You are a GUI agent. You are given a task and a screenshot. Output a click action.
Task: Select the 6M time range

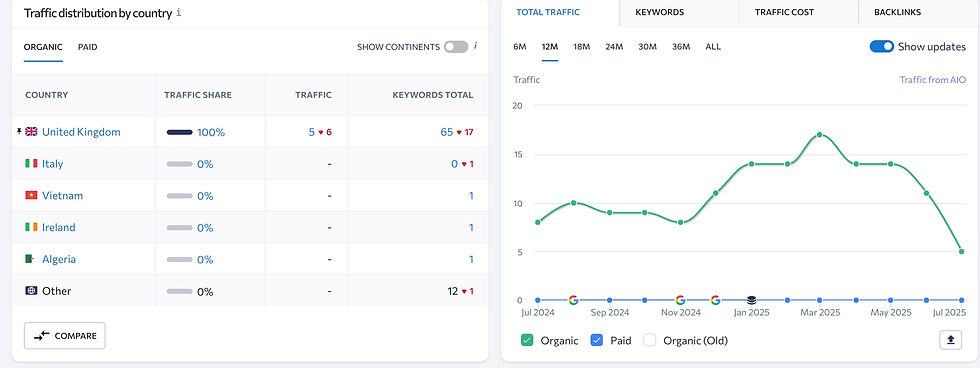(519, 47)
